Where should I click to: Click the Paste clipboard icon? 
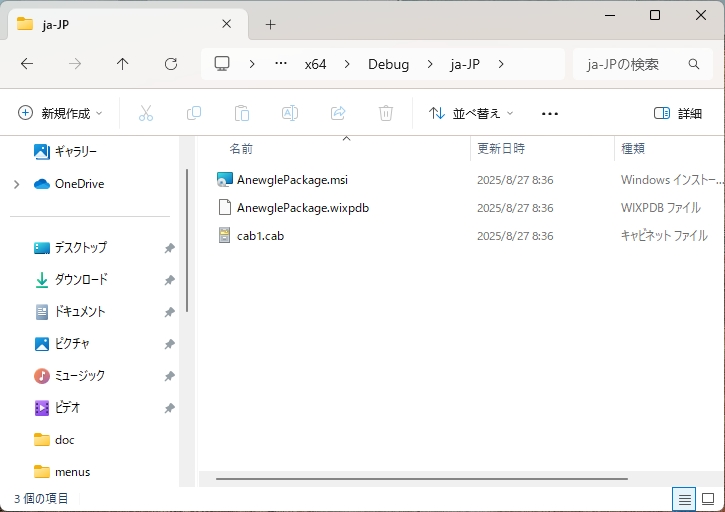pyautogui.click(x=241, y=113)
